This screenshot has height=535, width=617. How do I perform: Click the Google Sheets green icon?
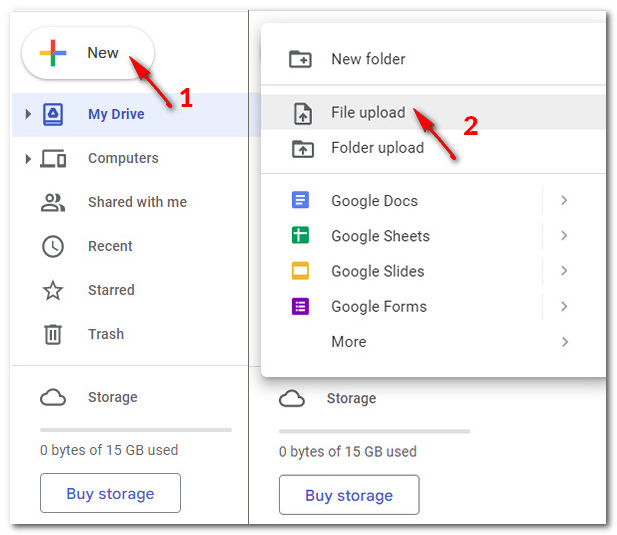(300, 235)
